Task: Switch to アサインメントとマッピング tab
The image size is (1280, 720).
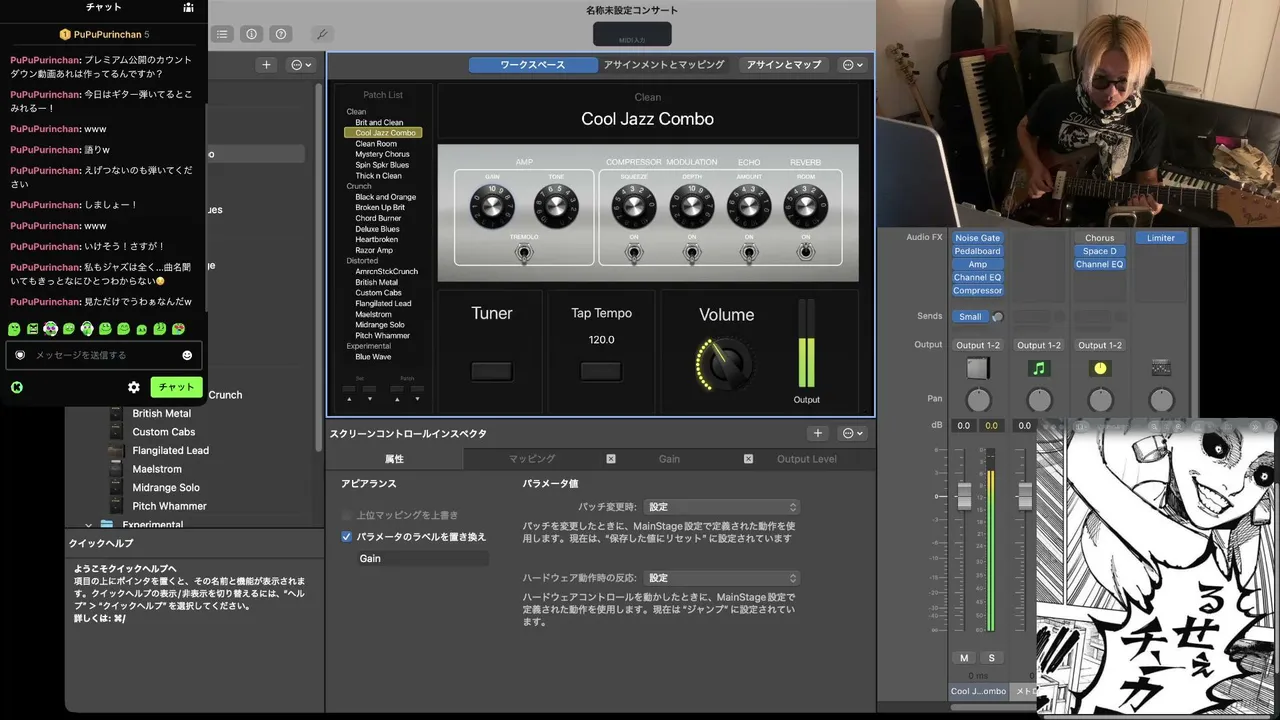Action: coord(664,65)
